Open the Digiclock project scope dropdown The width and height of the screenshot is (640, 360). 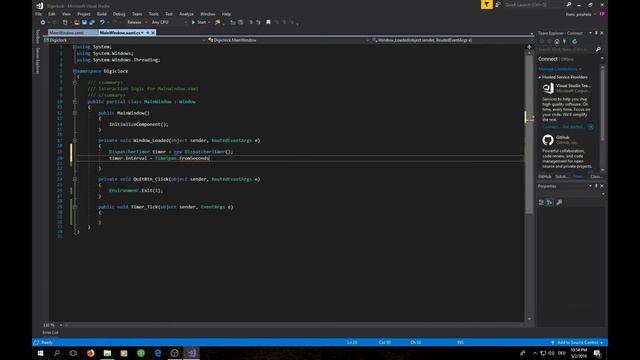[124, 40]
